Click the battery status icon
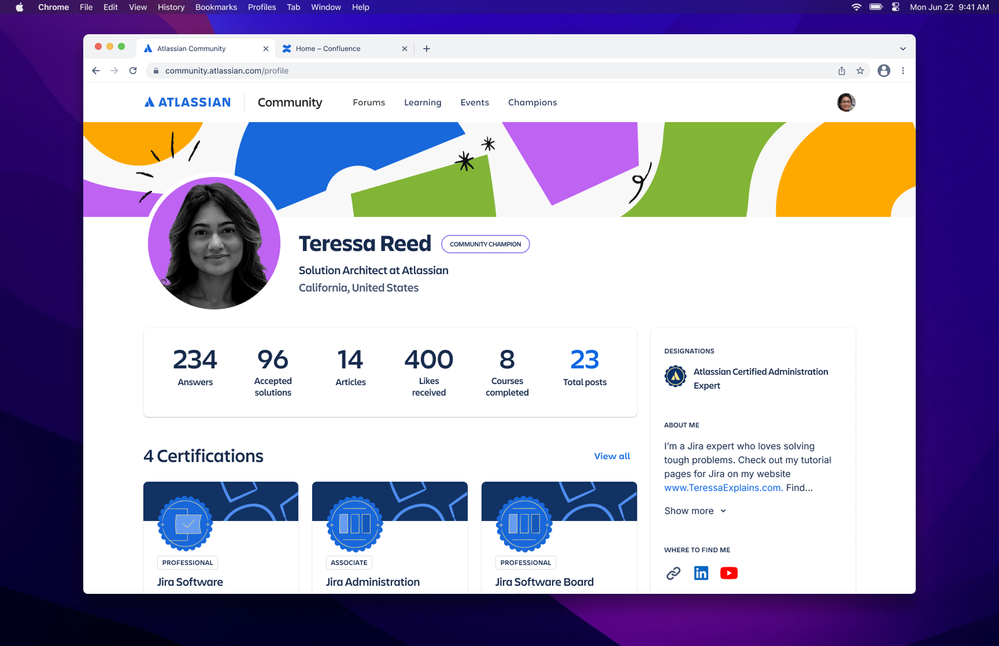The image size is (999, 646). tap(876, 7)
